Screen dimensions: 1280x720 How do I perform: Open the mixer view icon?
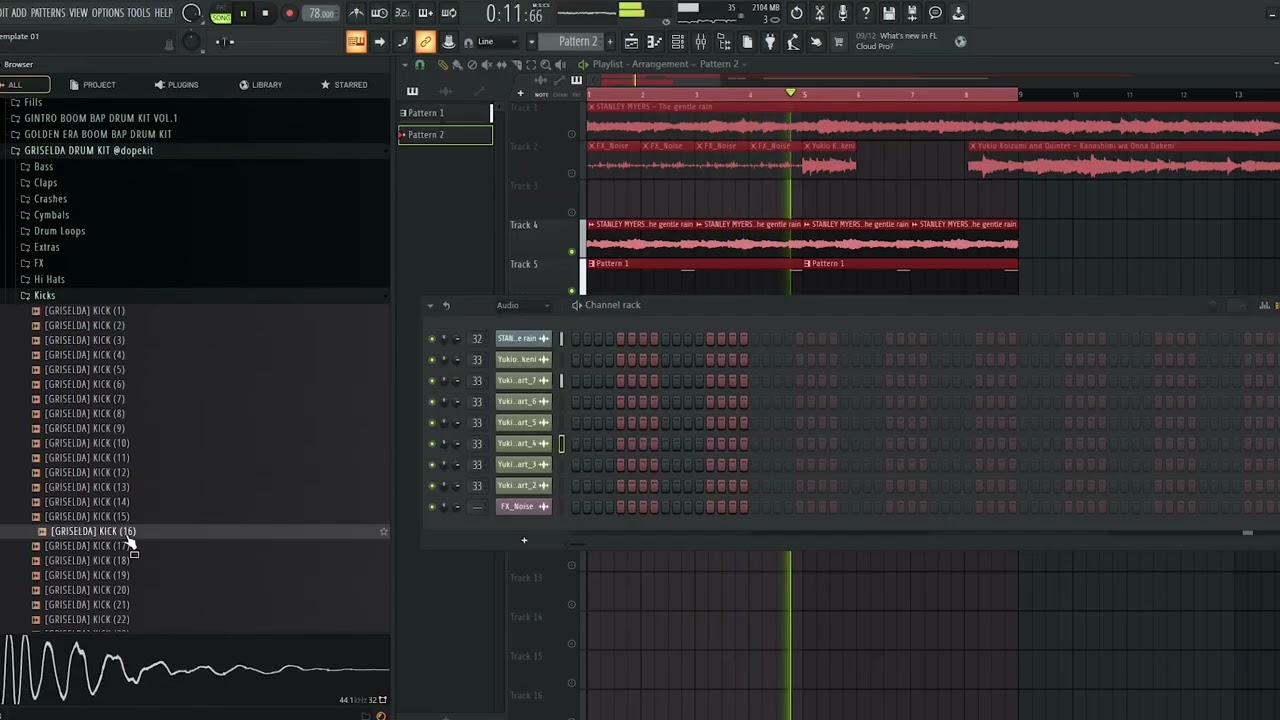pos(700,41)
